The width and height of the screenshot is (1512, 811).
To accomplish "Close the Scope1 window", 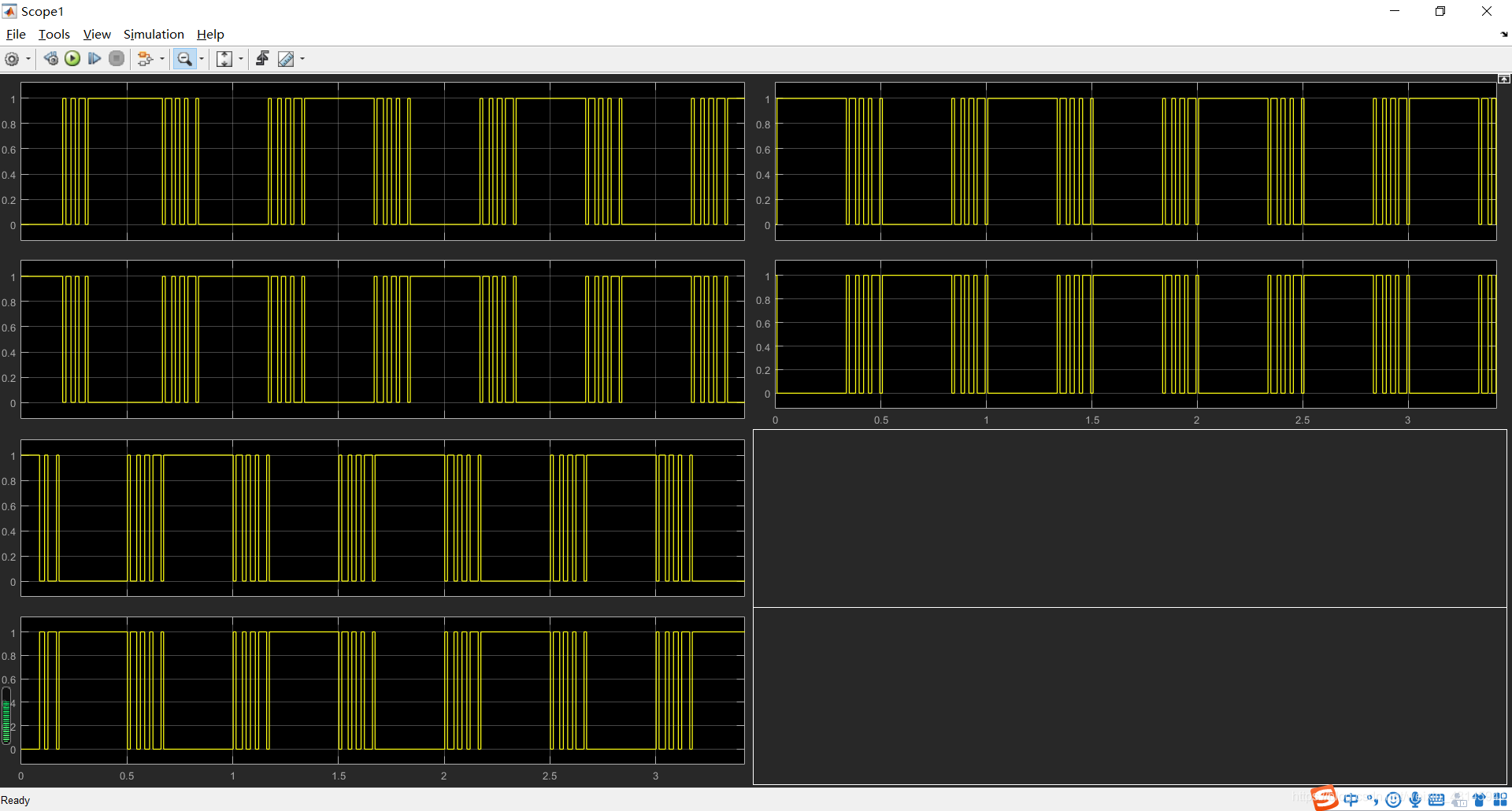I will 1487,11.
